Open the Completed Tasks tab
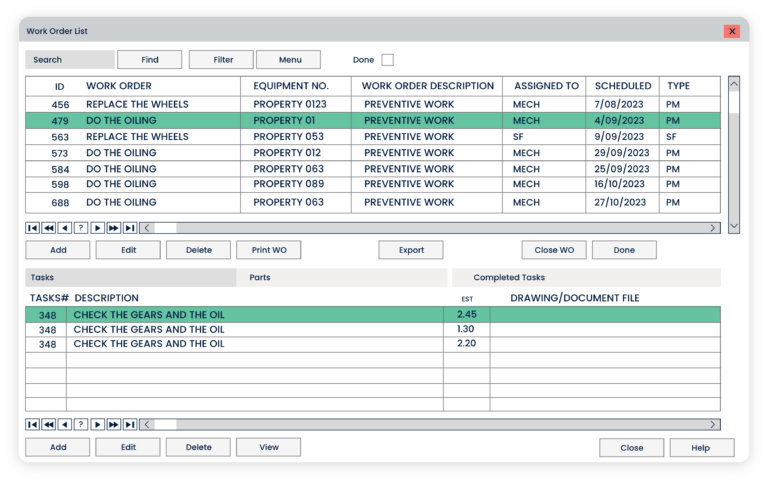Screen dimensions: 768x483 pos(586,277)
